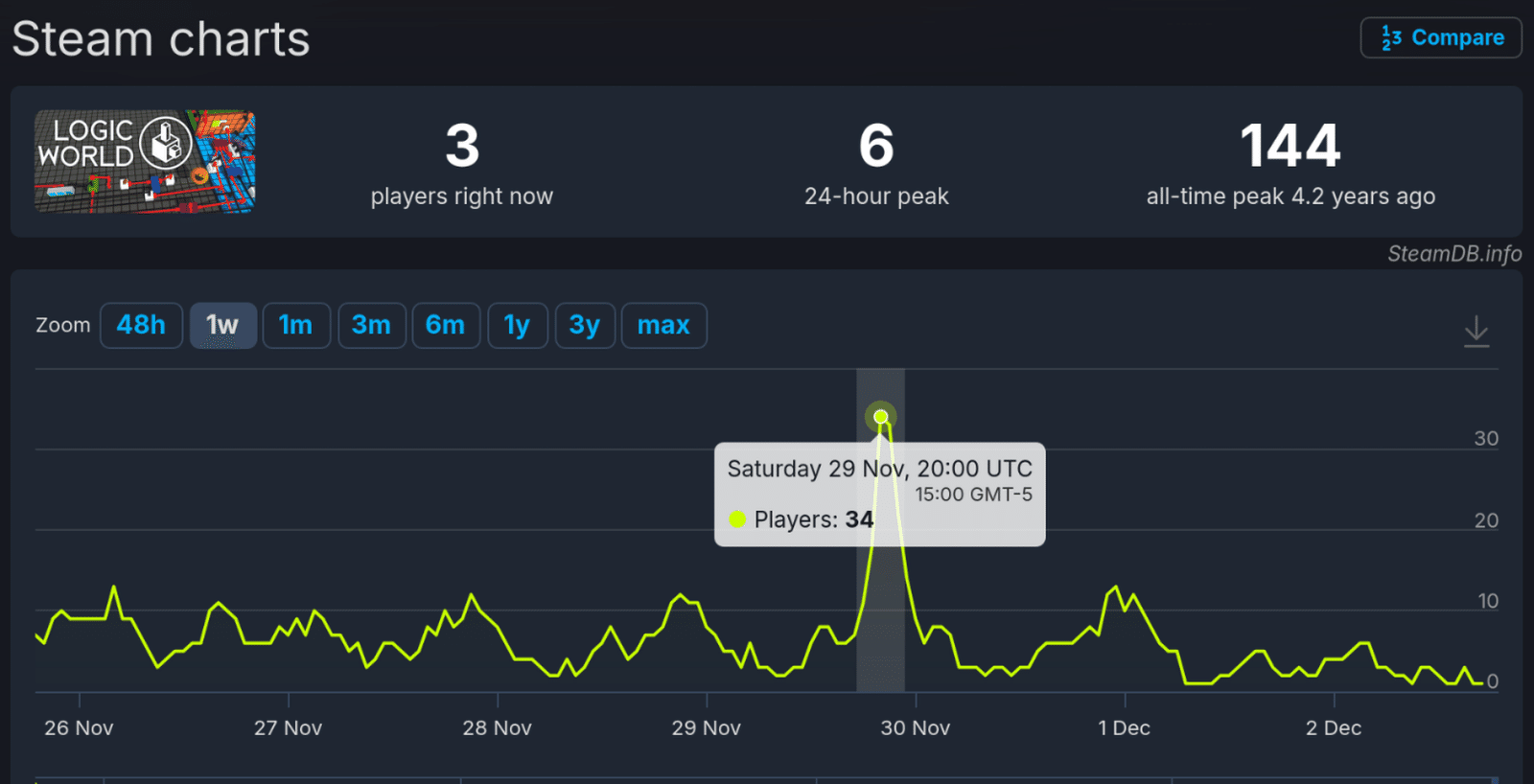Click the Steam charts heading
The image size is (1534, 784).
pyautogui.click(x=161, y=39)
